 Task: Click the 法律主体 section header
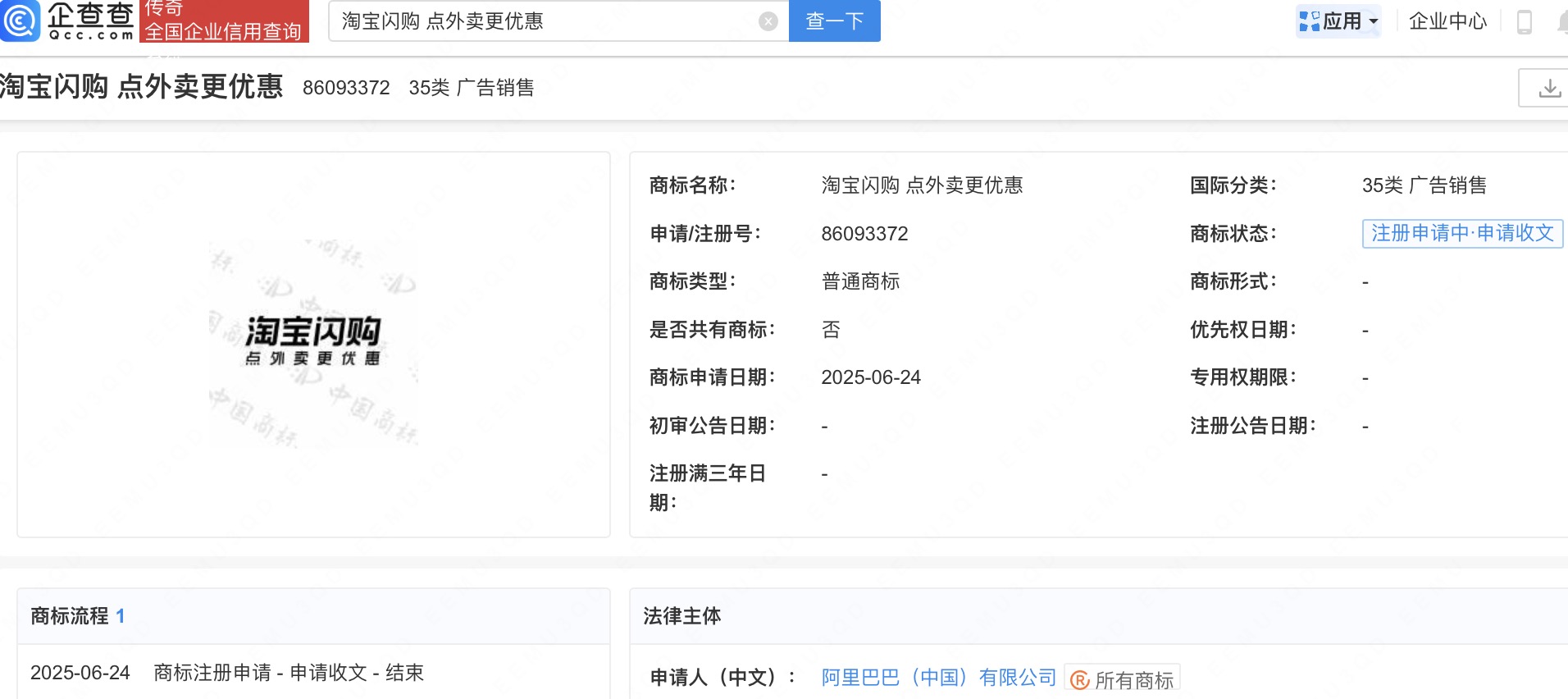pos(682,616)
